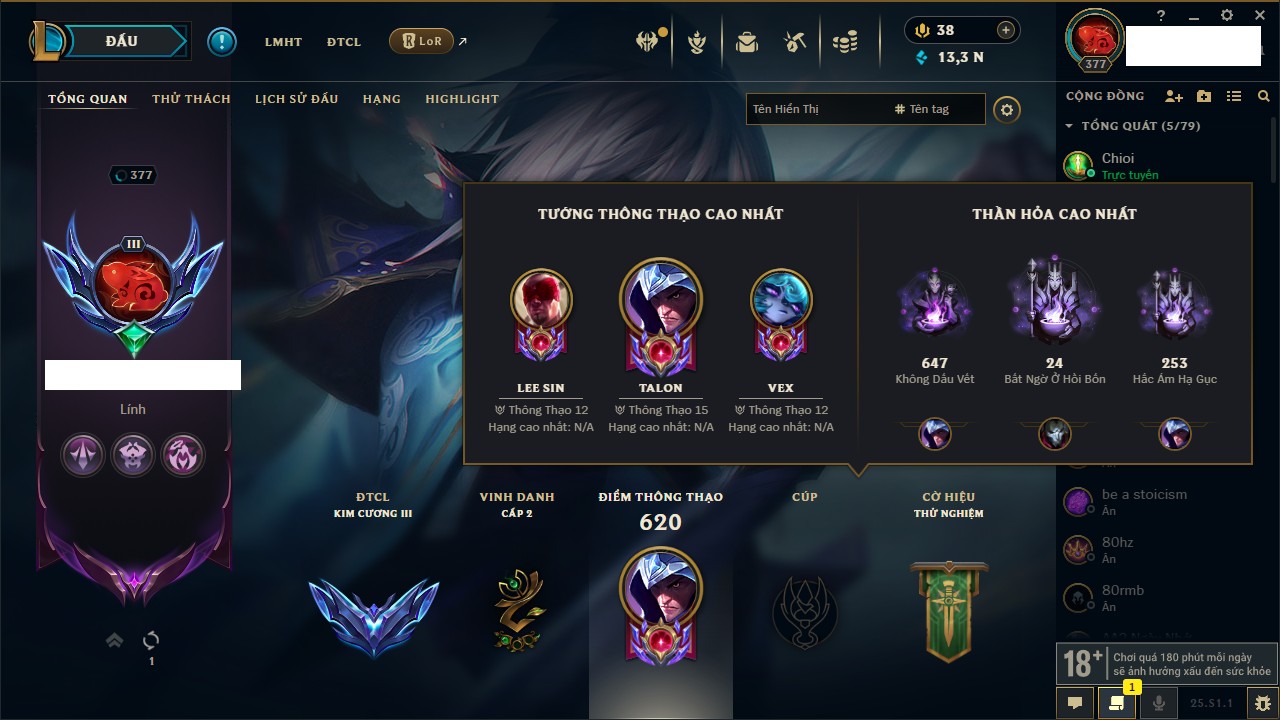Image resolution: width=1280 pixels, height=720 pixels.
Task: Open the chat messages panel icon
Action: 1075,703
